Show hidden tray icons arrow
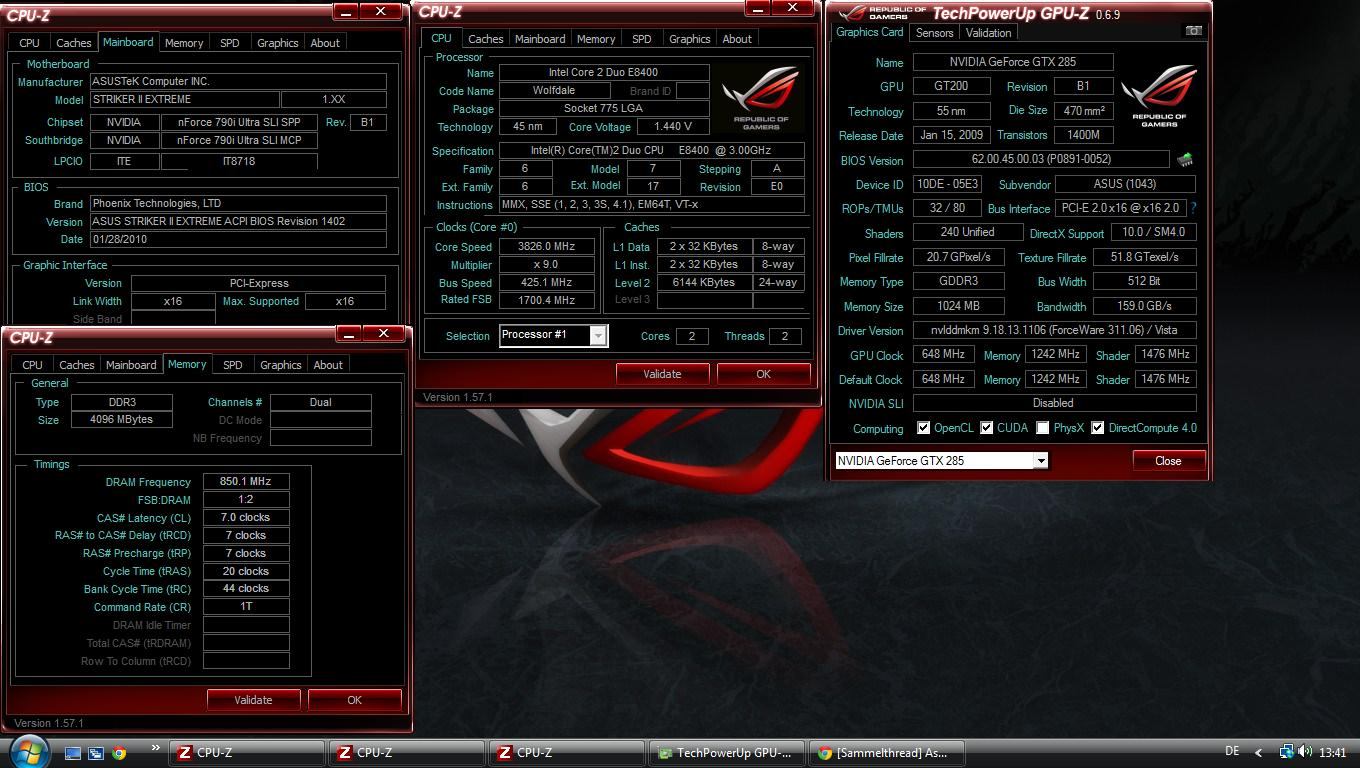The image size is (1360, 768). pos(1258,753)
